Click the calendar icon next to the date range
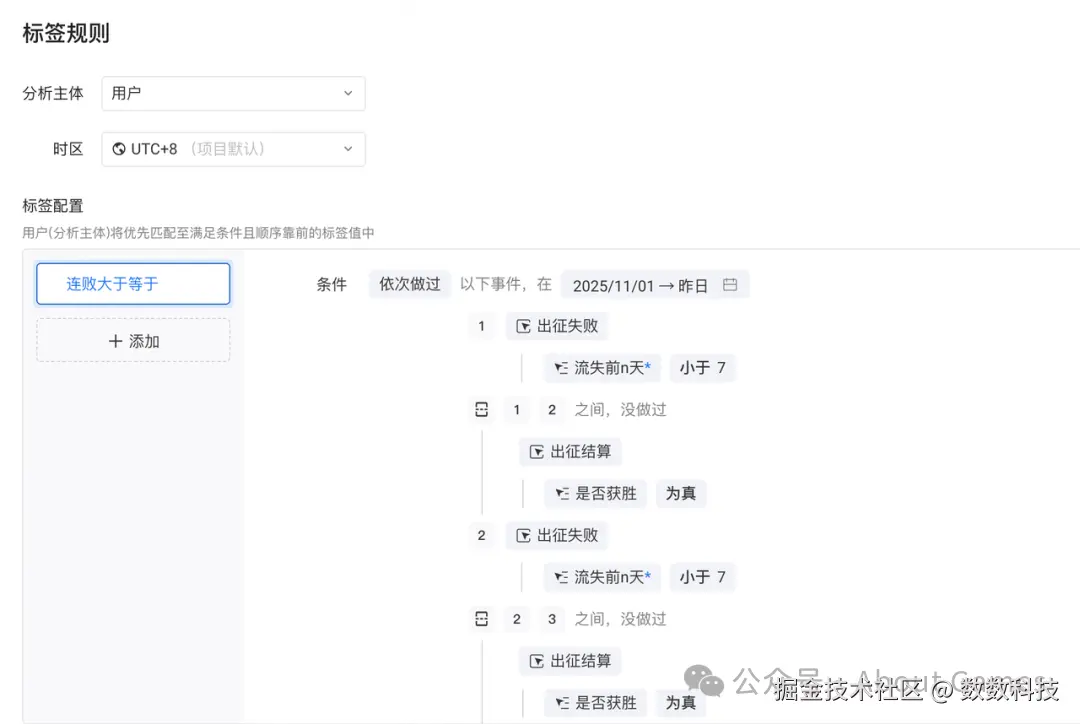The width and height of the screenshot is (1080, 724). point(729,284)
